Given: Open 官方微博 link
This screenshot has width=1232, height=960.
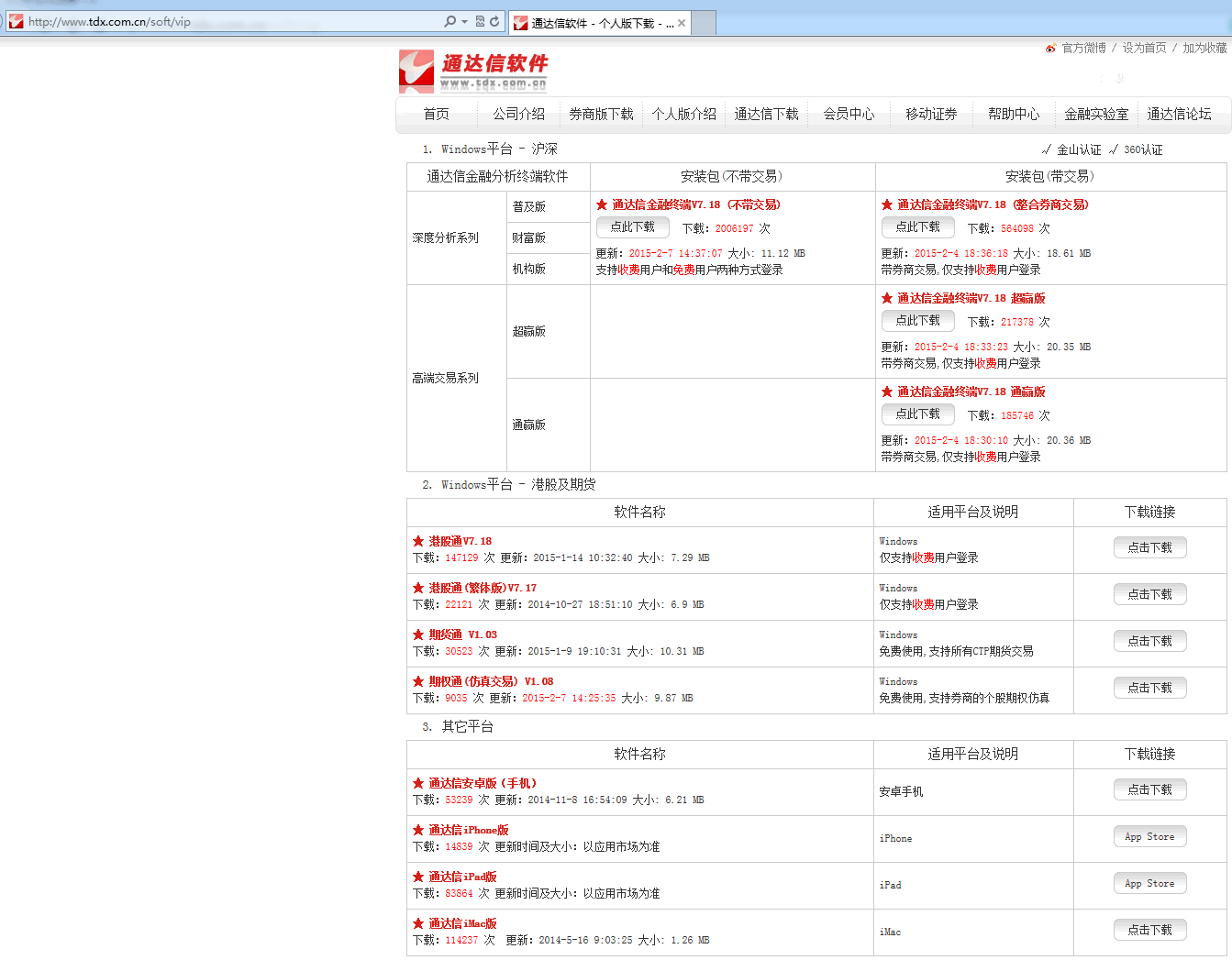Looking at the screenshot, I should point(1083,48).
